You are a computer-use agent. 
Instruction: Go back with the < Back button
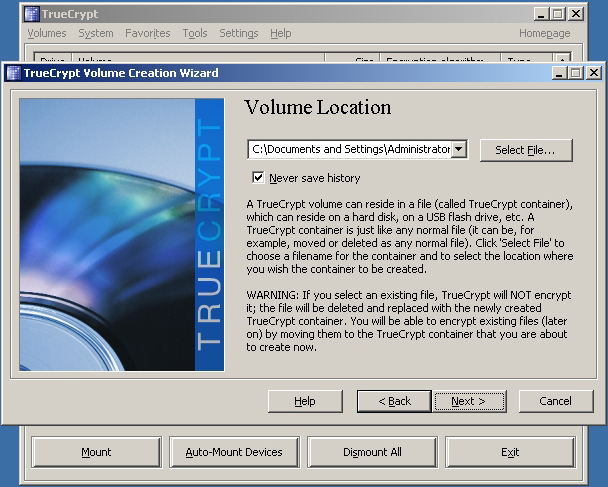394,401
